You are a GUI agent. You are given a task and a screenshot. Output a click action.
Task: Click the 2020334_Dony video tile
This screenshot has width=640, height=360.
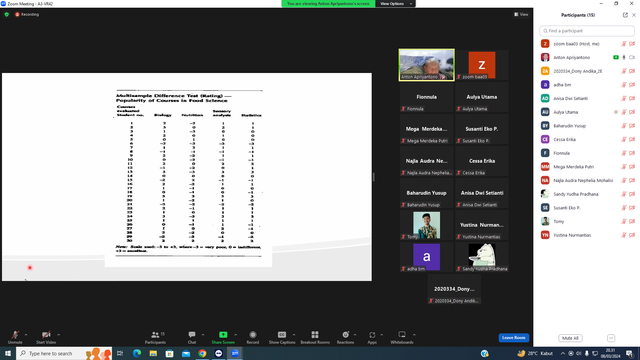454,289
